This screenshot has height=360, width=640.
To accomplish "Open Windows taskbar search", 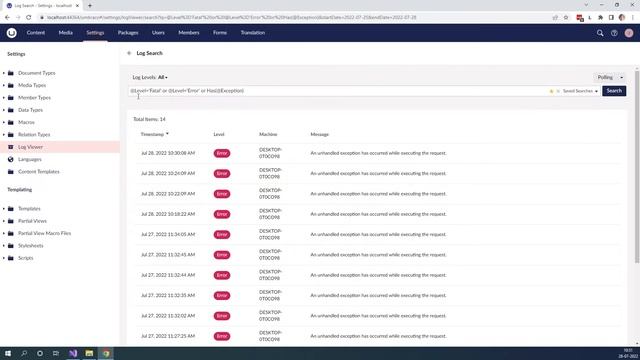I will point(24,353).
